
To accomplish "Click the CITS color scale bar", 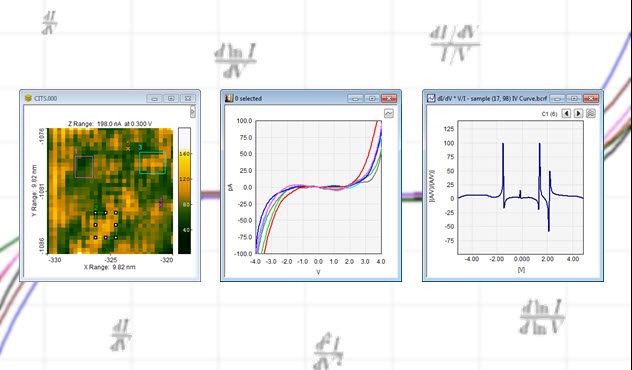I will [x=184, y=191].
